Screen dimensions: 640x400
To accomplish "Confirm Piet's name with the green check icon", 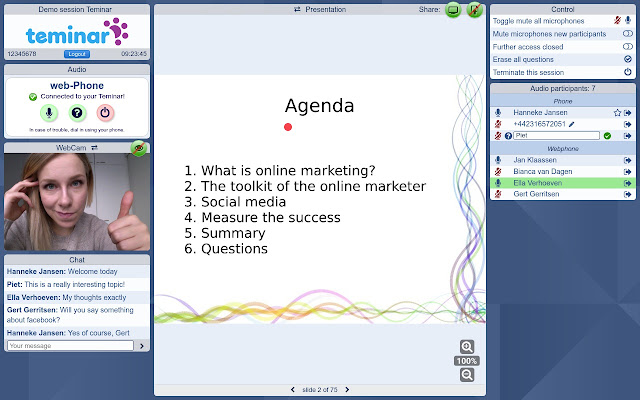I will [x=607, y=136].
